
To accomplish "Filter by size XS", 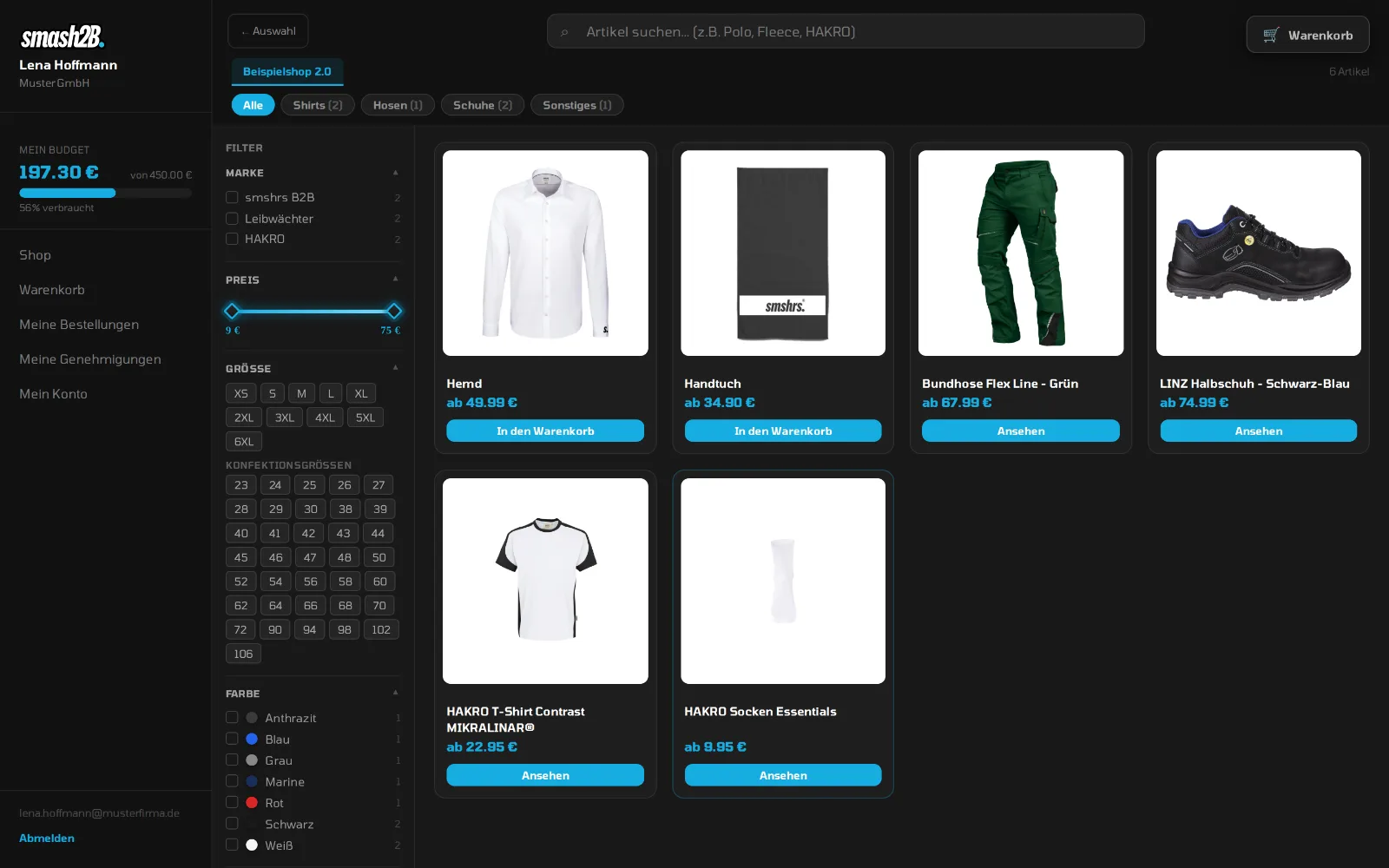I will [241, 394].
